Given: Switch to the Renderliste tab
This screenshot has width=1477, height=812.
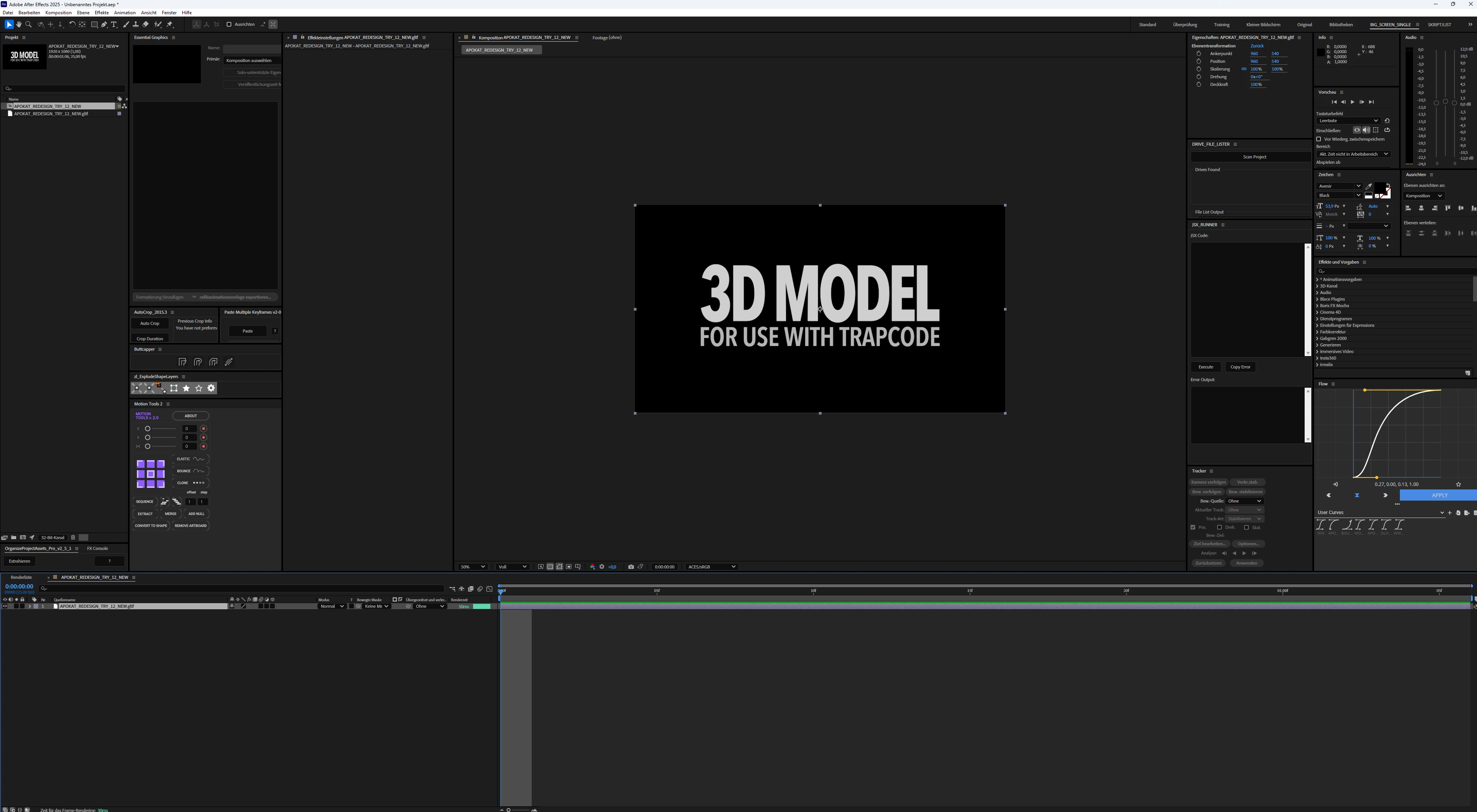Looking at the screenshot, I should click(x=21, y=578).
